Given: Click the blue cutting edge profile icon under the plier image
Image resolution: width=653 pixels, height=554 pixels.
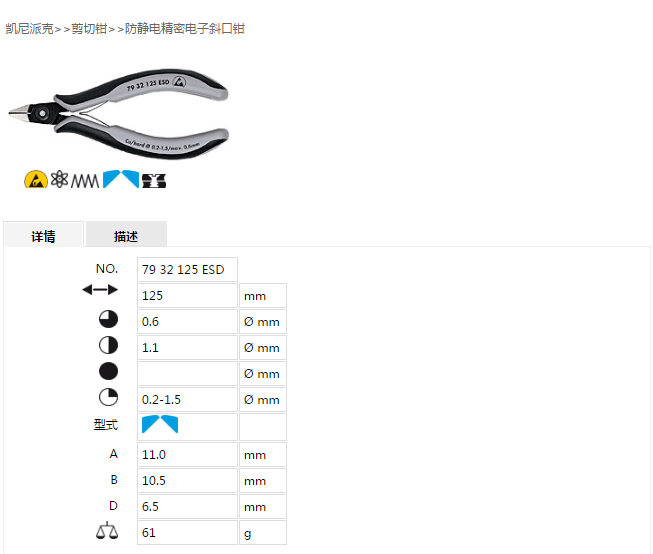Looking at the screenshot, I should [x=121, y=179].
